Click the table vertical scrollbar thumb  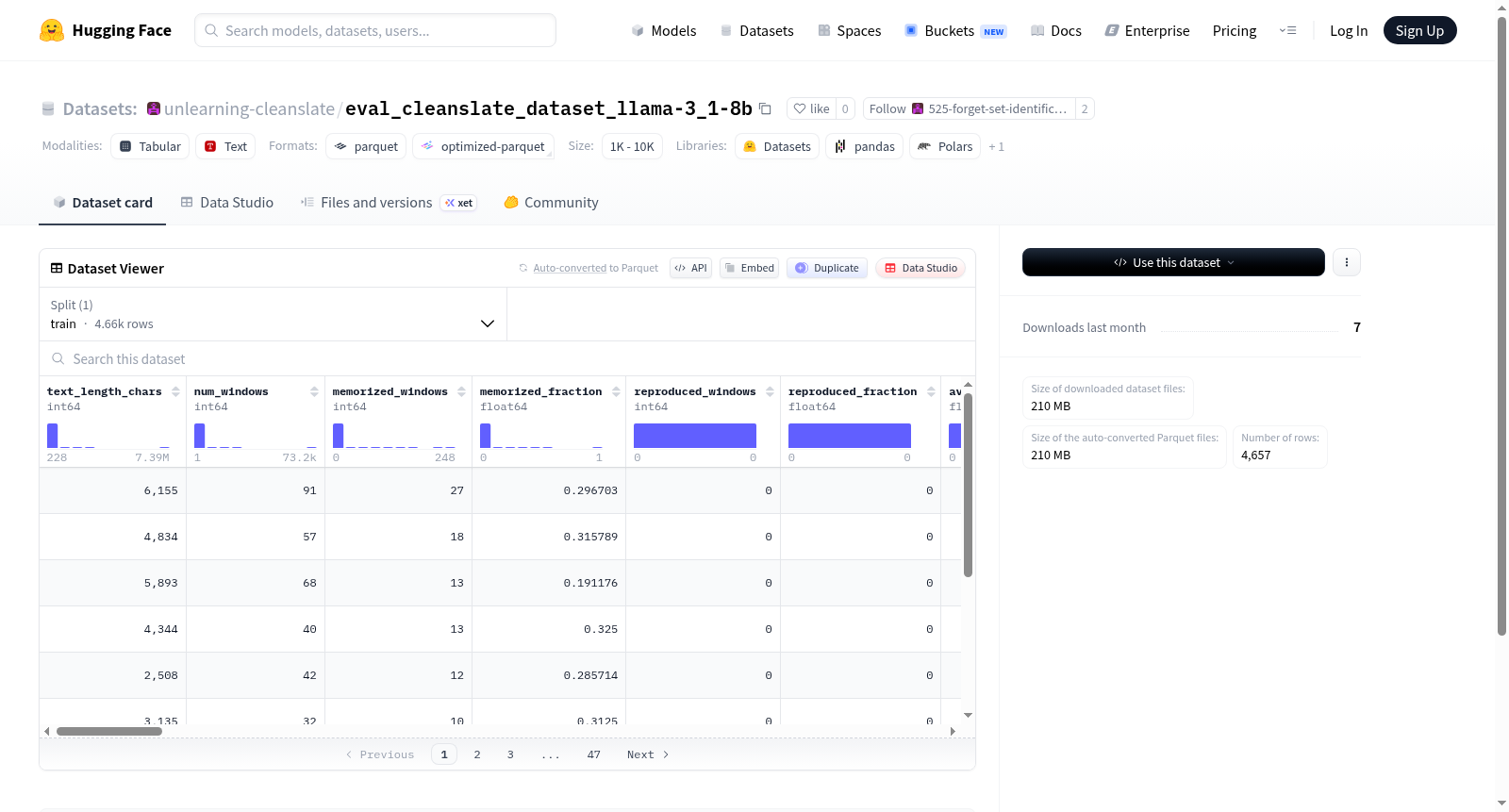tap(968, 485)
